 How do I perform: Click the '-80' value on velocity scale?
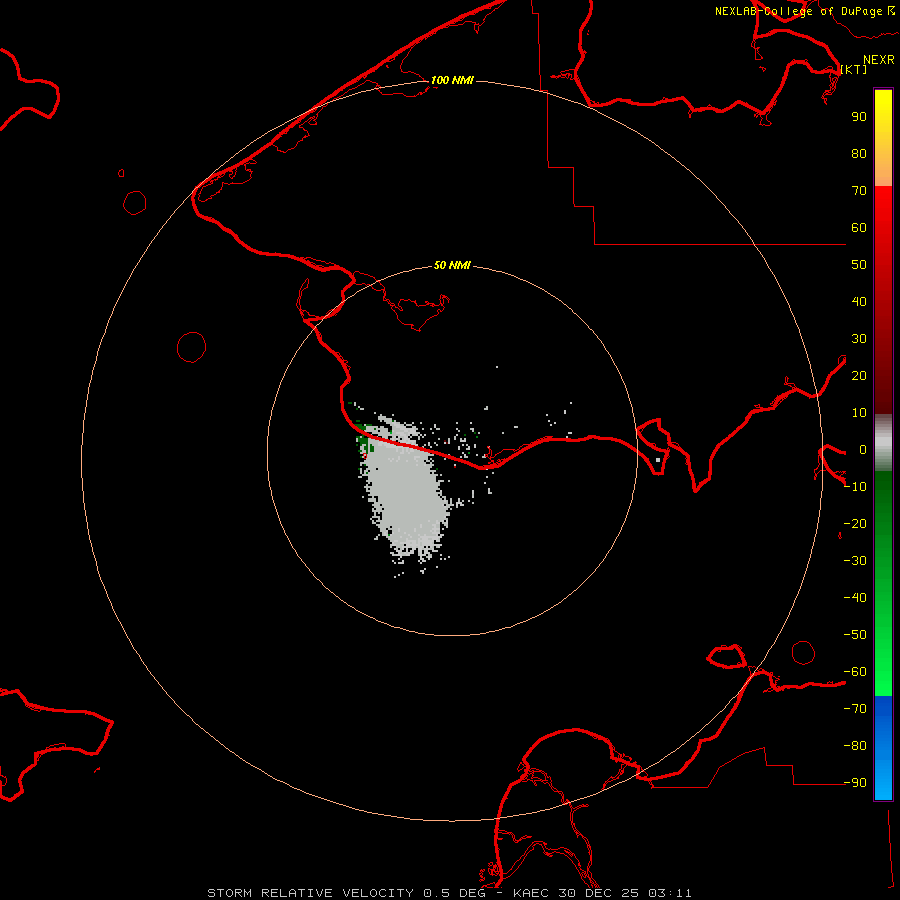(x=855, y=746)
